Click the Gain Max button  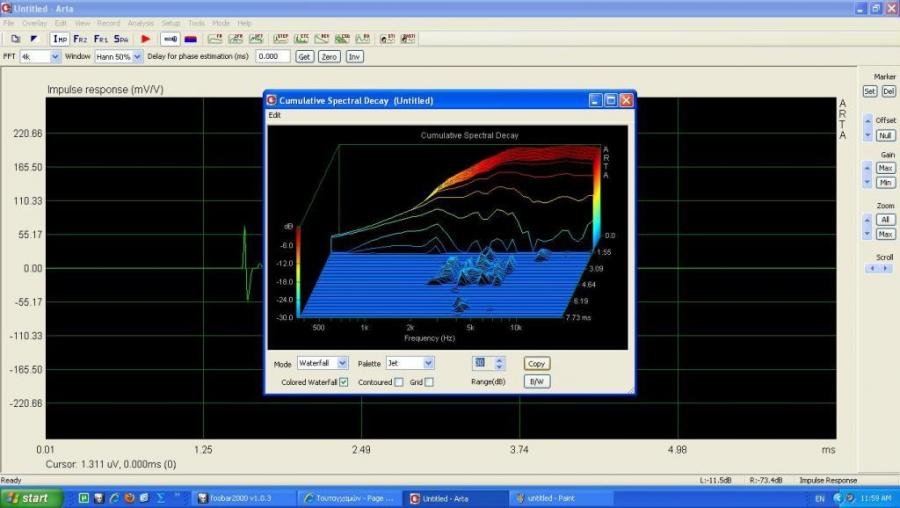(885, 168)
